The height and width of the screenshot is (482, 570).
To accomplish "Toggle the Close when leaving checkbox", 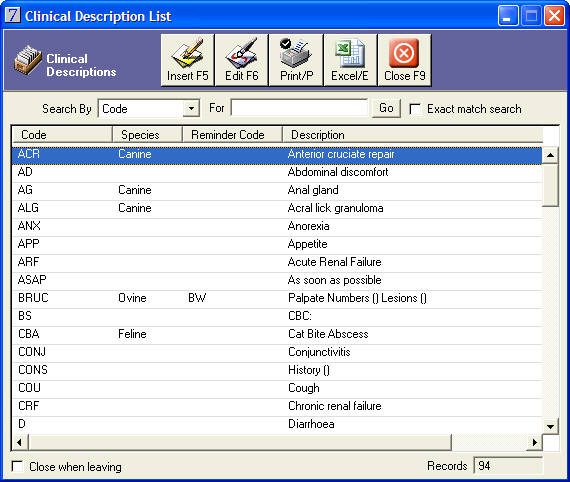I will coord(17,466).
